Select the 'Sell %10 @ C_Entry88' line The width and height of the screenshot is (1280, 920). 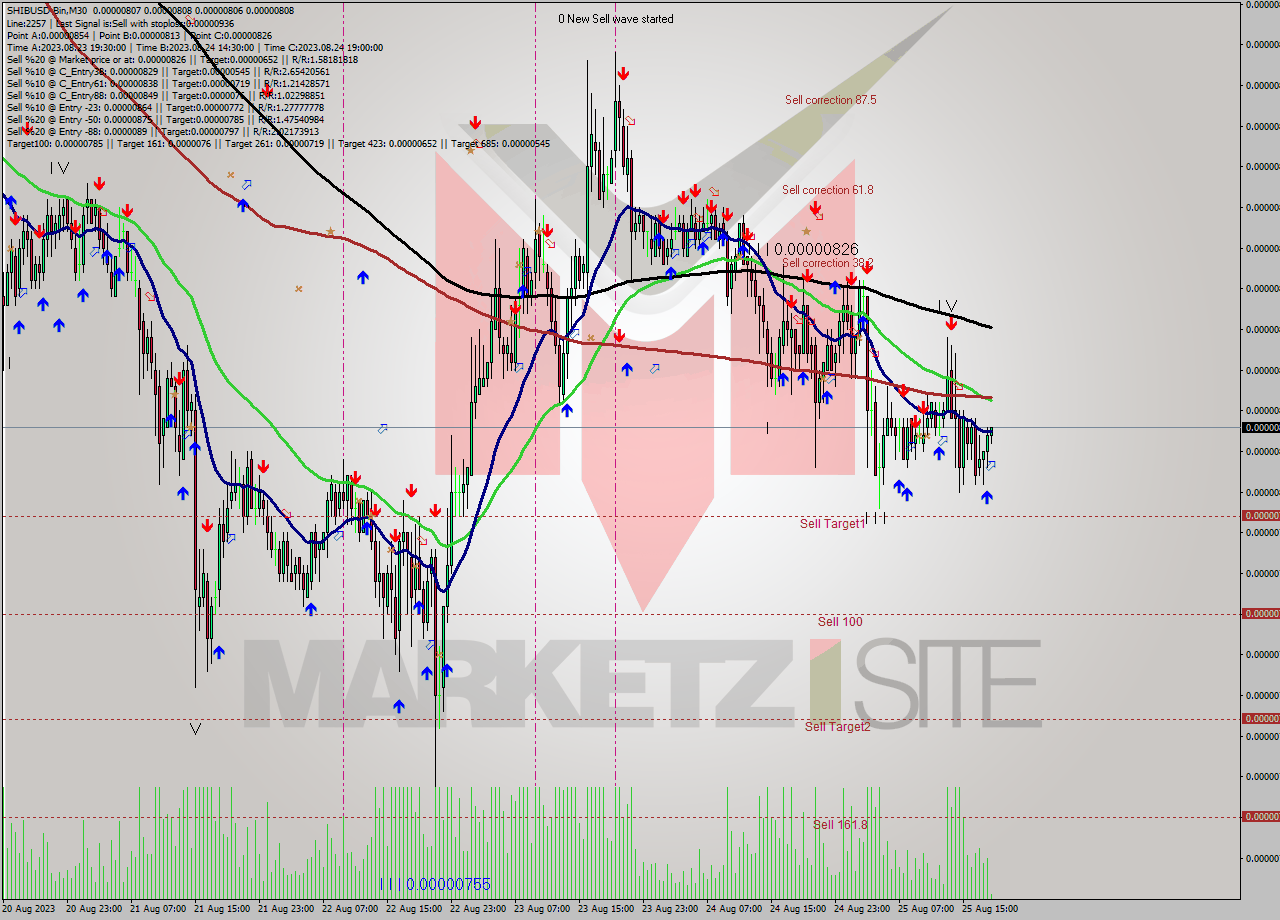[165, 95]
